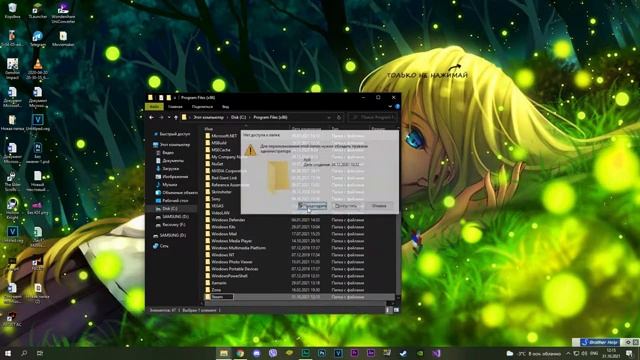Click Program Files (x86) breadcrumb

(270, 118)
